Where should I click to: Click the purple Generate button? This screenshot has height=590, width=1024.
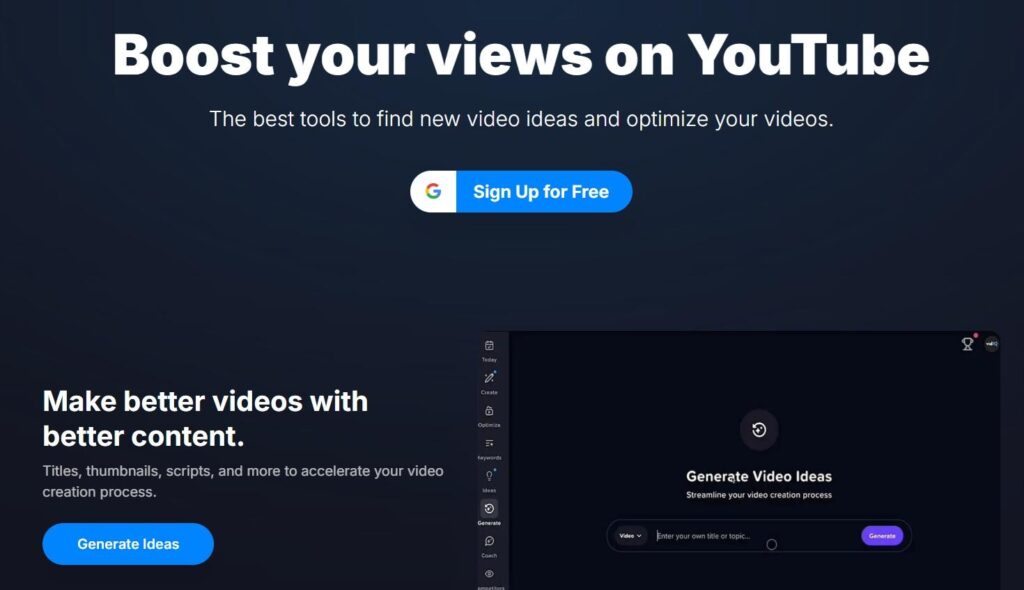[882, 536]
